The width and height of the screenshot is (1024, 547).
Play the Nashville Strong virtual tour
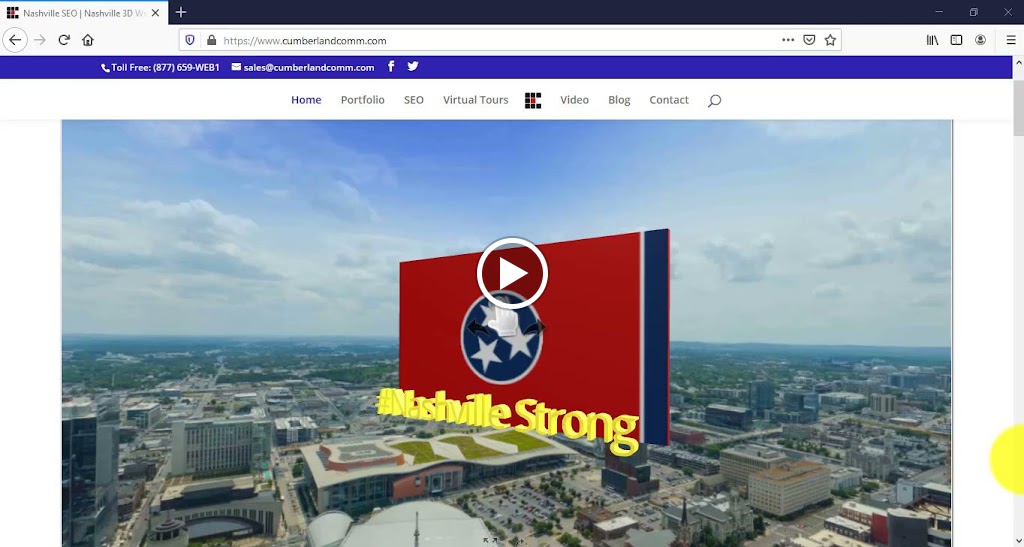[x=512, y=274]
